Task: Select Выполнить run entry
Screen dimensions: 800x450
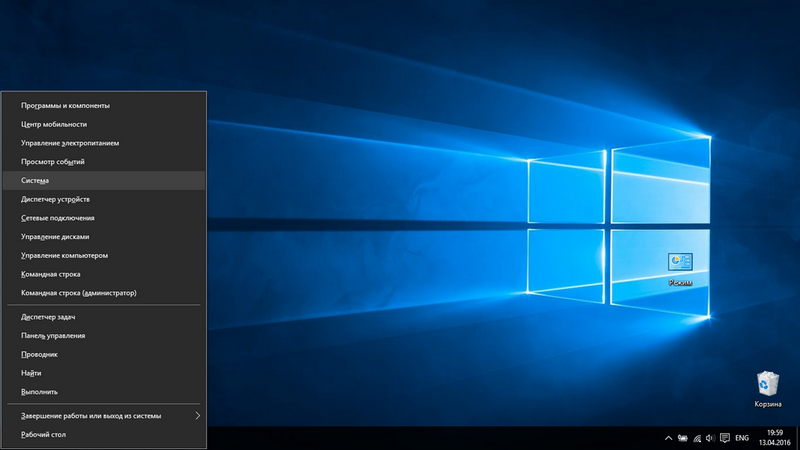Action: [x=104, y=392]
